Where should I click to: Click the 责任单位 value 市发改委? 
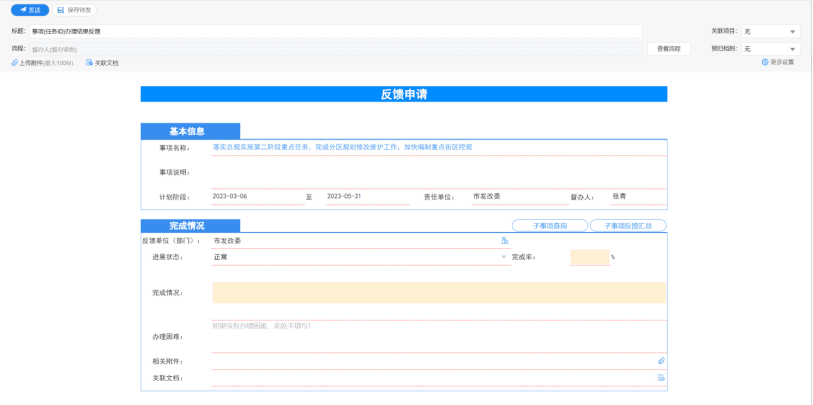click(x=486, y=197)
